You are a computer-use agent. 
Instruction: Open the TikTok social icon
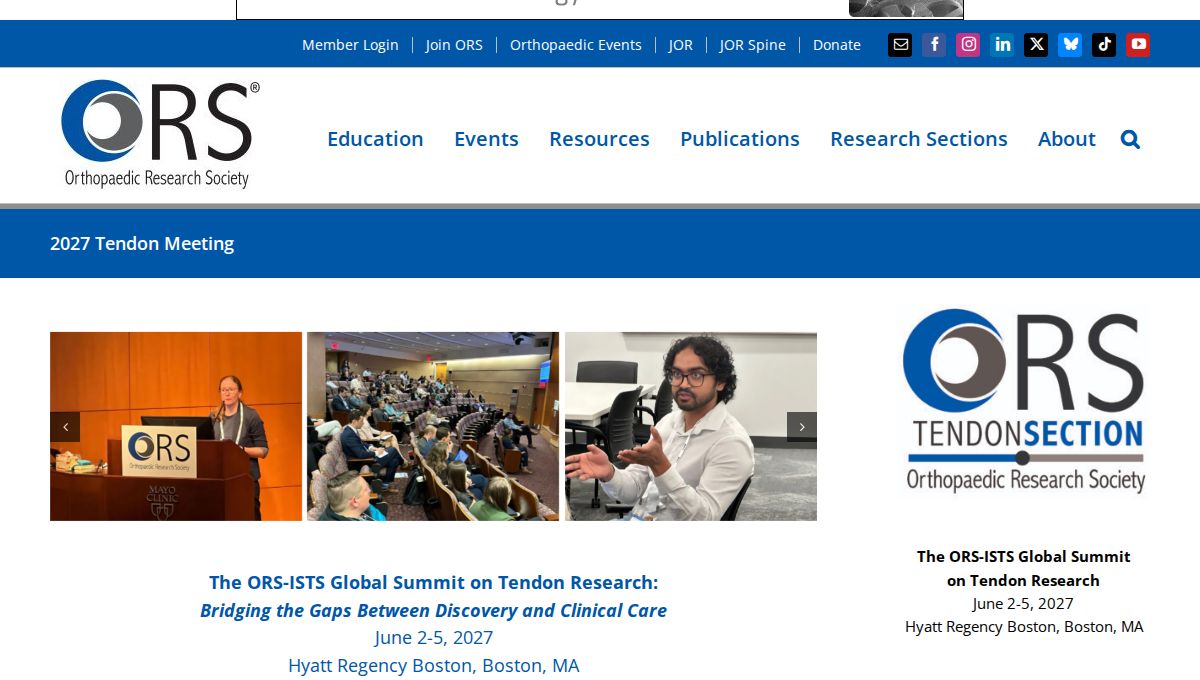tap(1104, 44)
